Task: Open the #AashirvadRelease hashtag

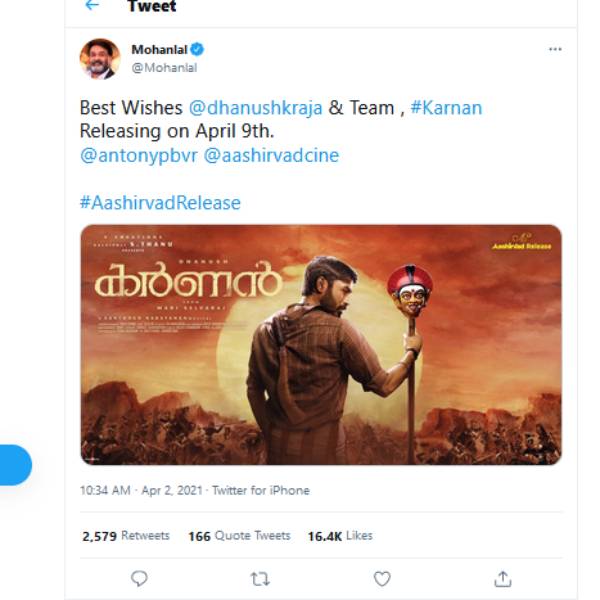Action: [x=160, y=202]
